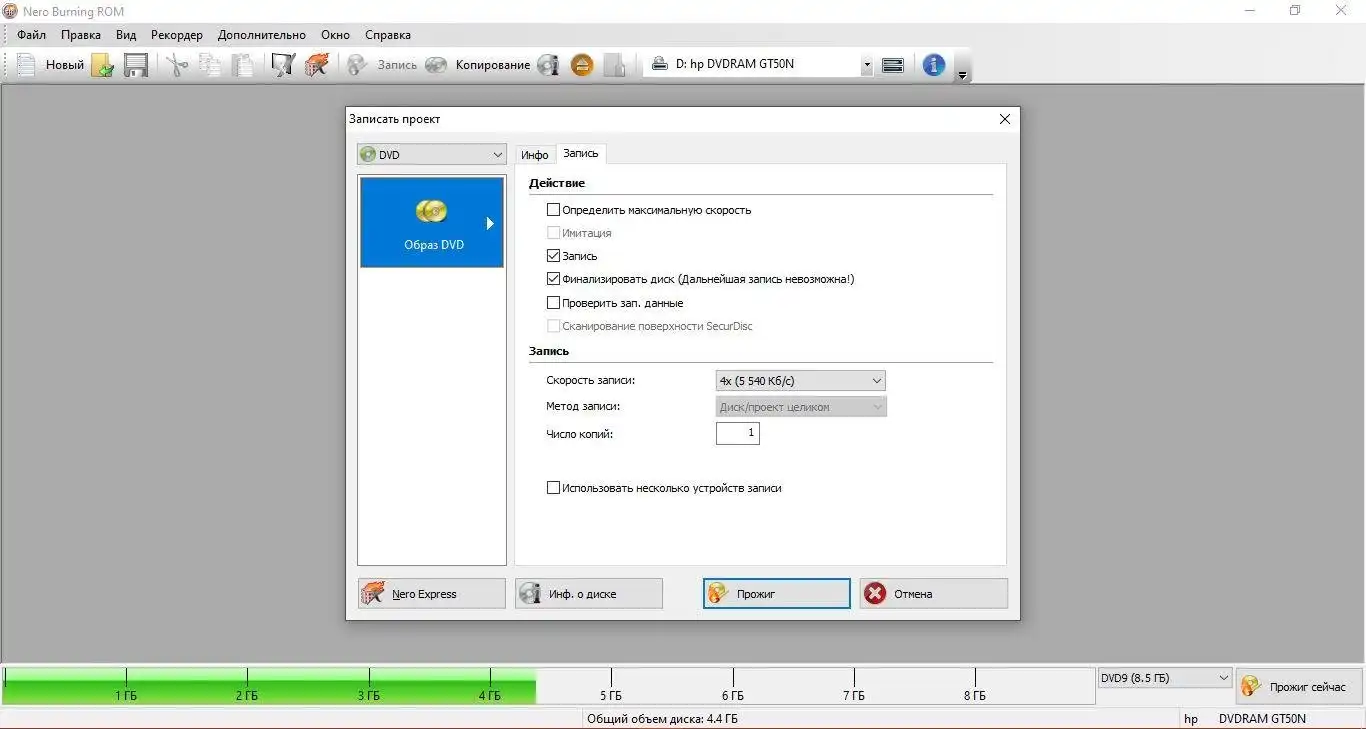This screenshot has height=729, width=1366.
Task: Open the Файл menu
Action: [x=32, y=35]
